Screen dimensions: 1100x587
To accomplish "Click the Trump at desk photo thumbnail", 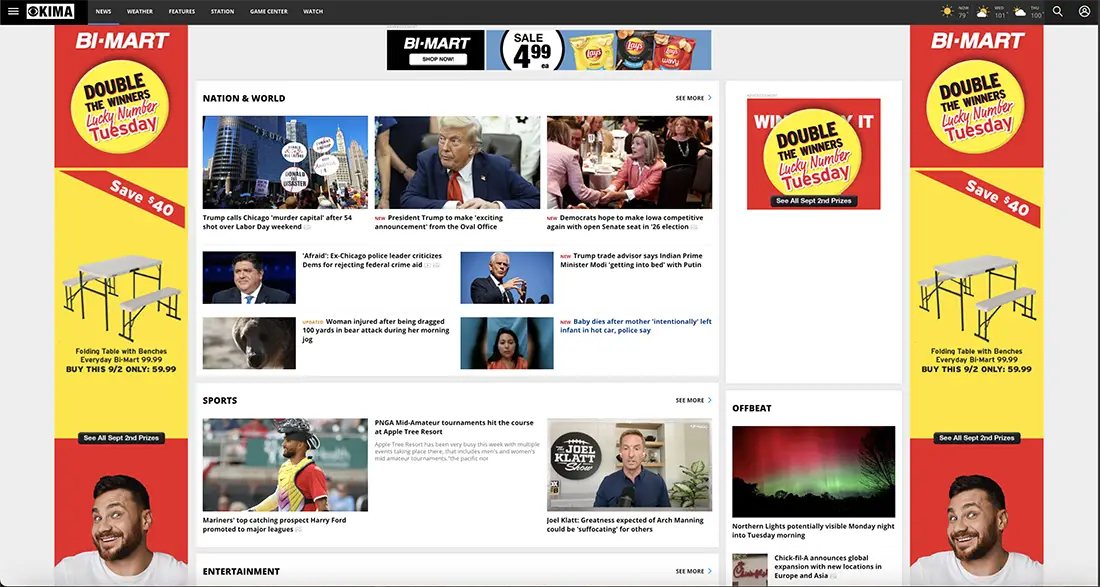I will point(457,163).
